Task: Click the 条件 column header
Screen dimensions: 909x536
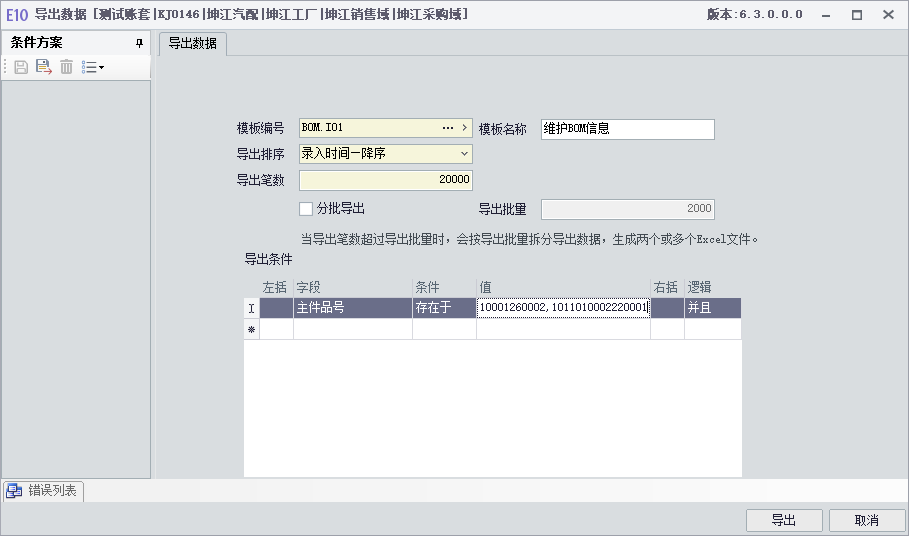Action: pos(445,287)
